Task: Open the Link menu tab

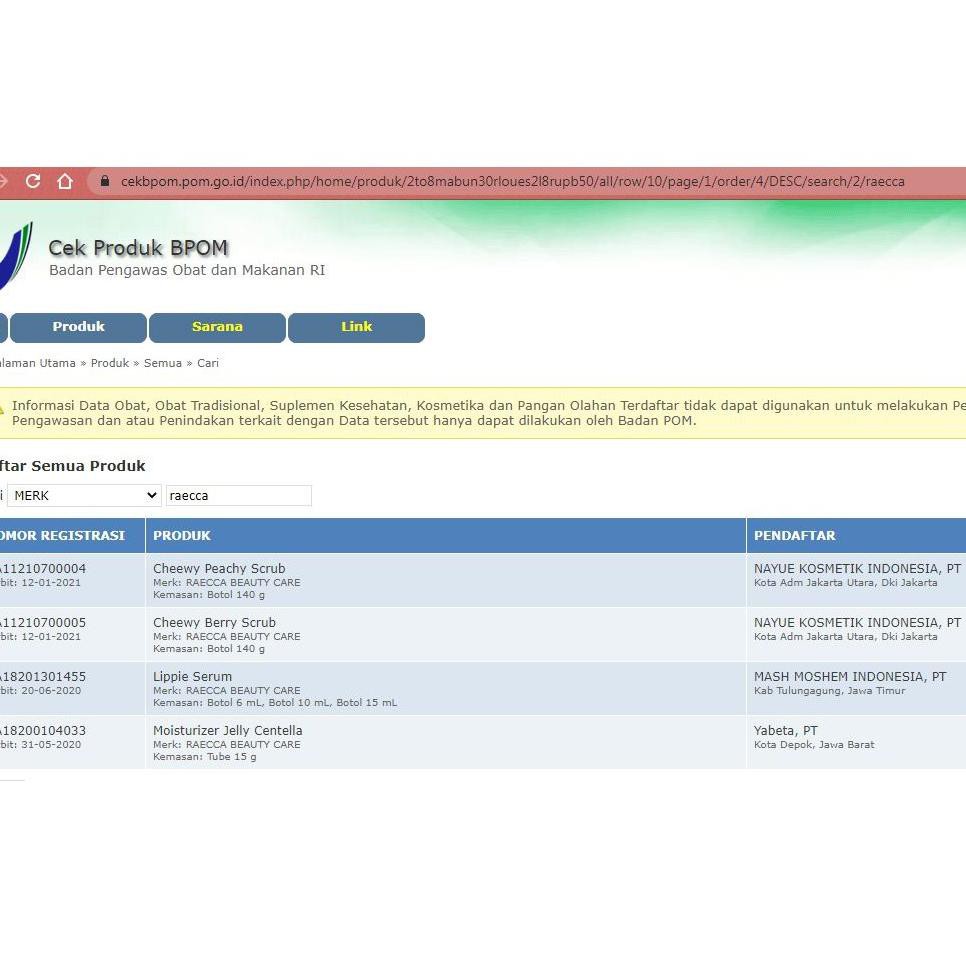Action: click(x=356, y=327)
